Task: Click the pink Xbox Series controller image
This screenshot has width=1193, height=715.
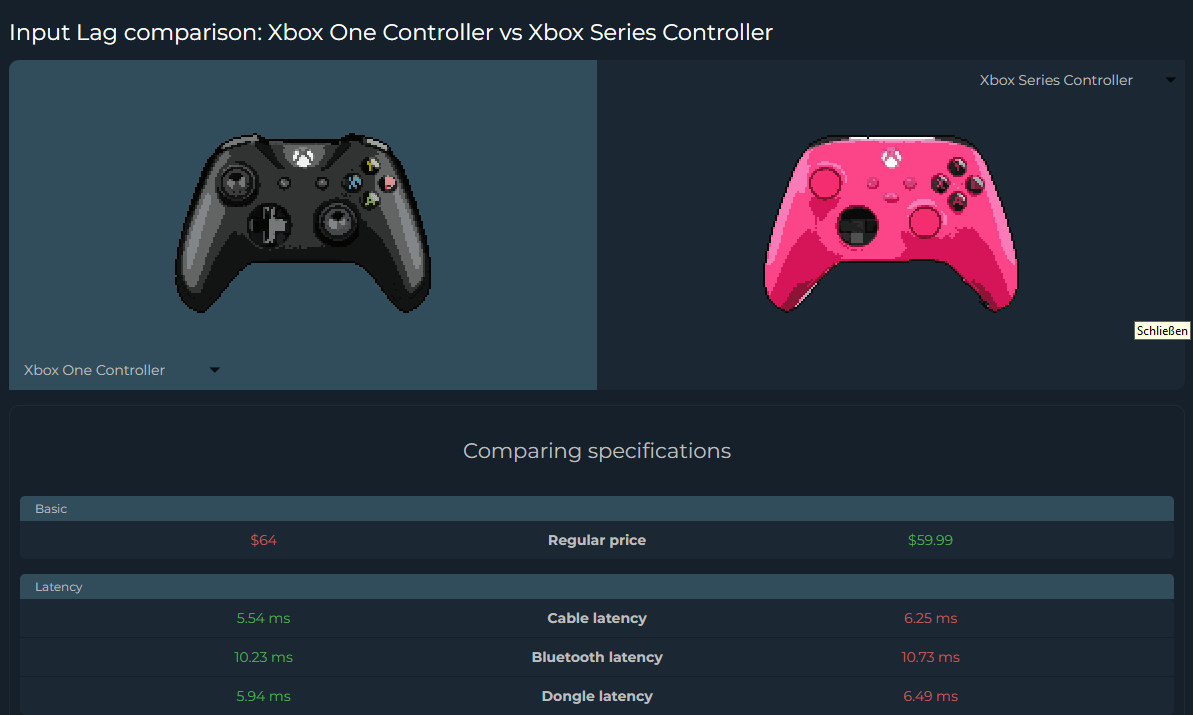Action: [891, 223]
